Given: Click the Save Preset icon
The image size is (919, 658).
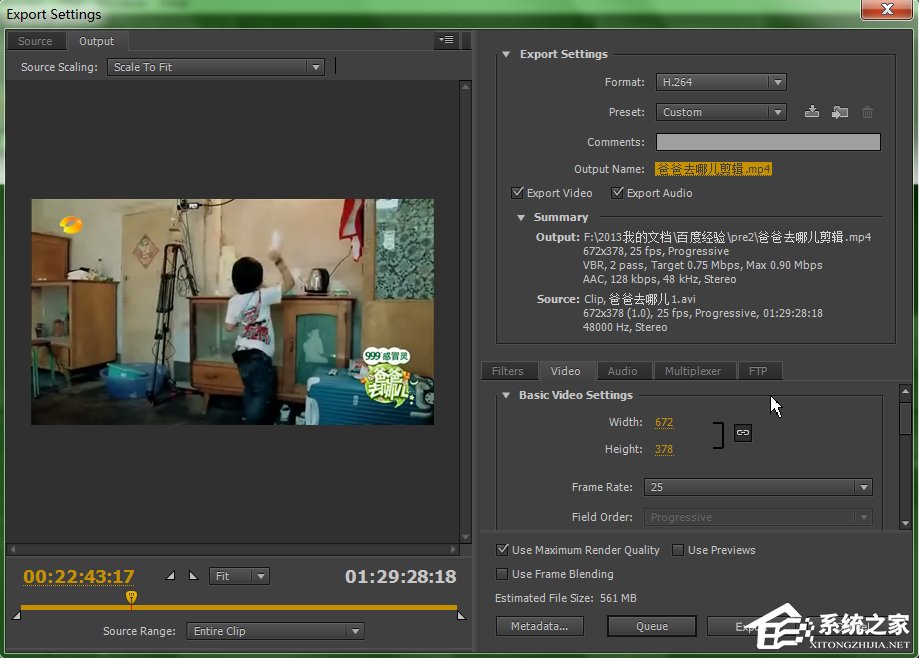Looking at the screenshot, I should 812,112.
